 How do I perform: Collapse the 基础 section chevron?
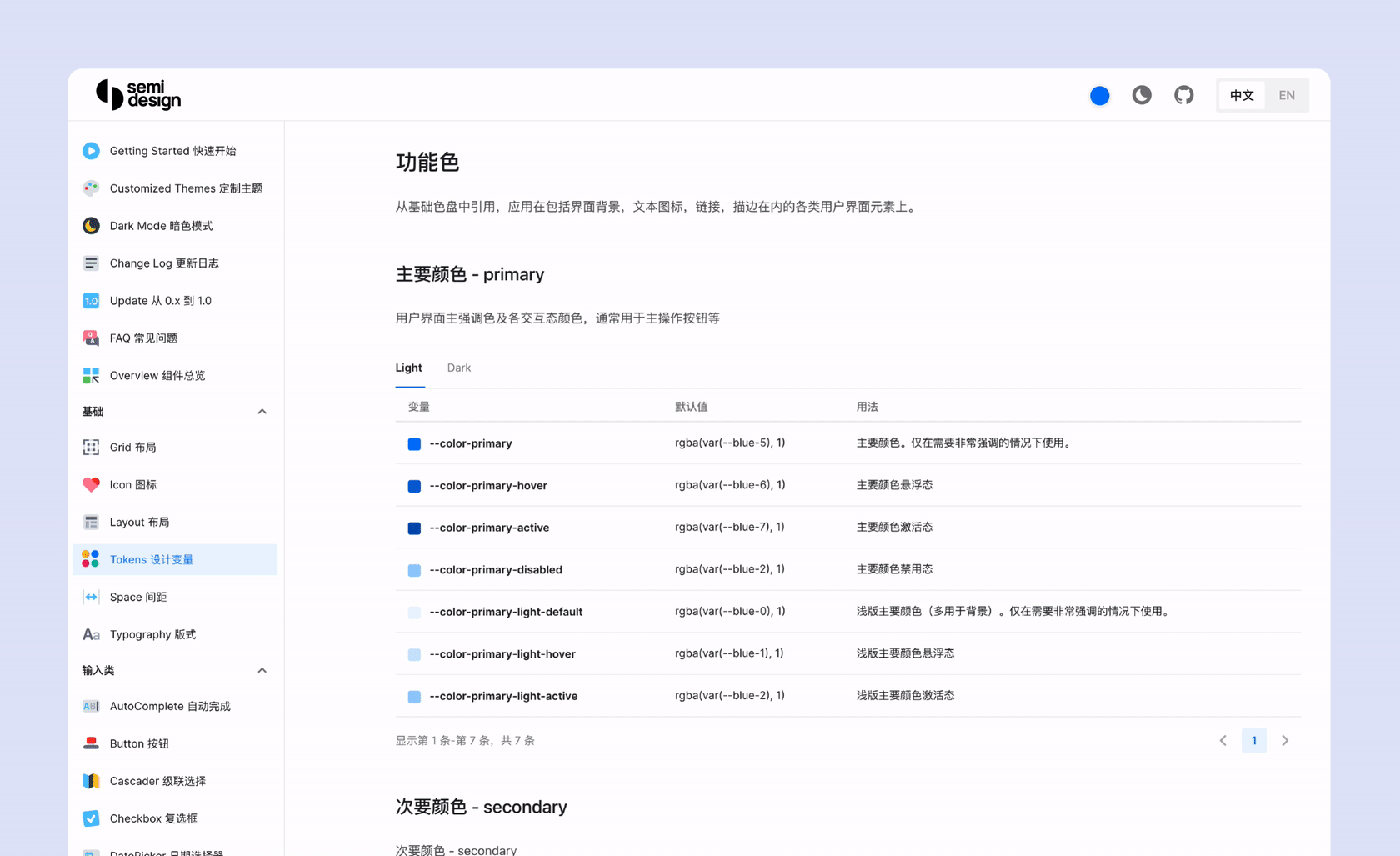pos(262,412)
